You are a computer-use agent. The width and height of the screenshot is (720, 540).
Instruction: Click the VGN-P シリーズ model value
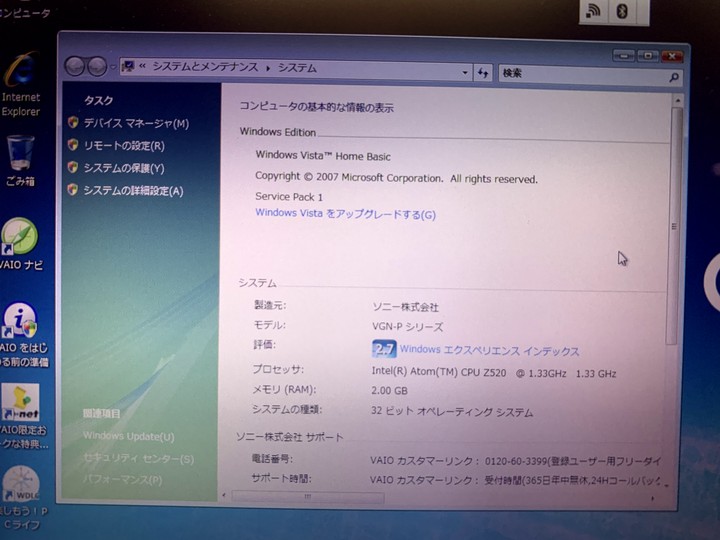[407, 327]
